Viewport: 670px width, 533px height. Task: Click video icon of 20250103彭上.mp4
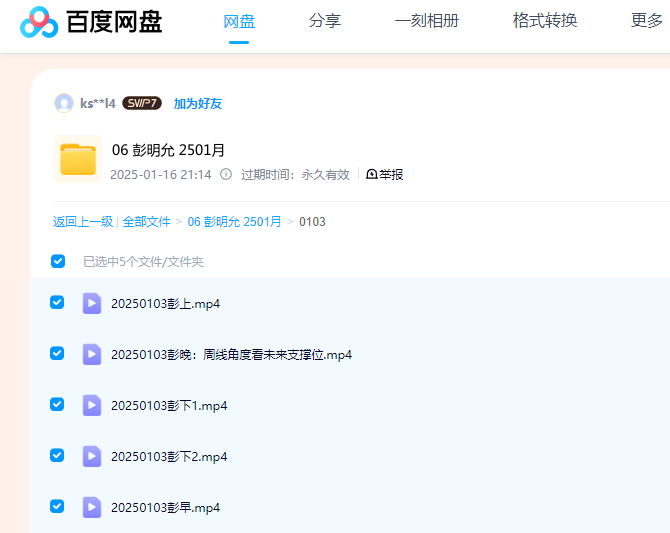[x=92, y=303]
